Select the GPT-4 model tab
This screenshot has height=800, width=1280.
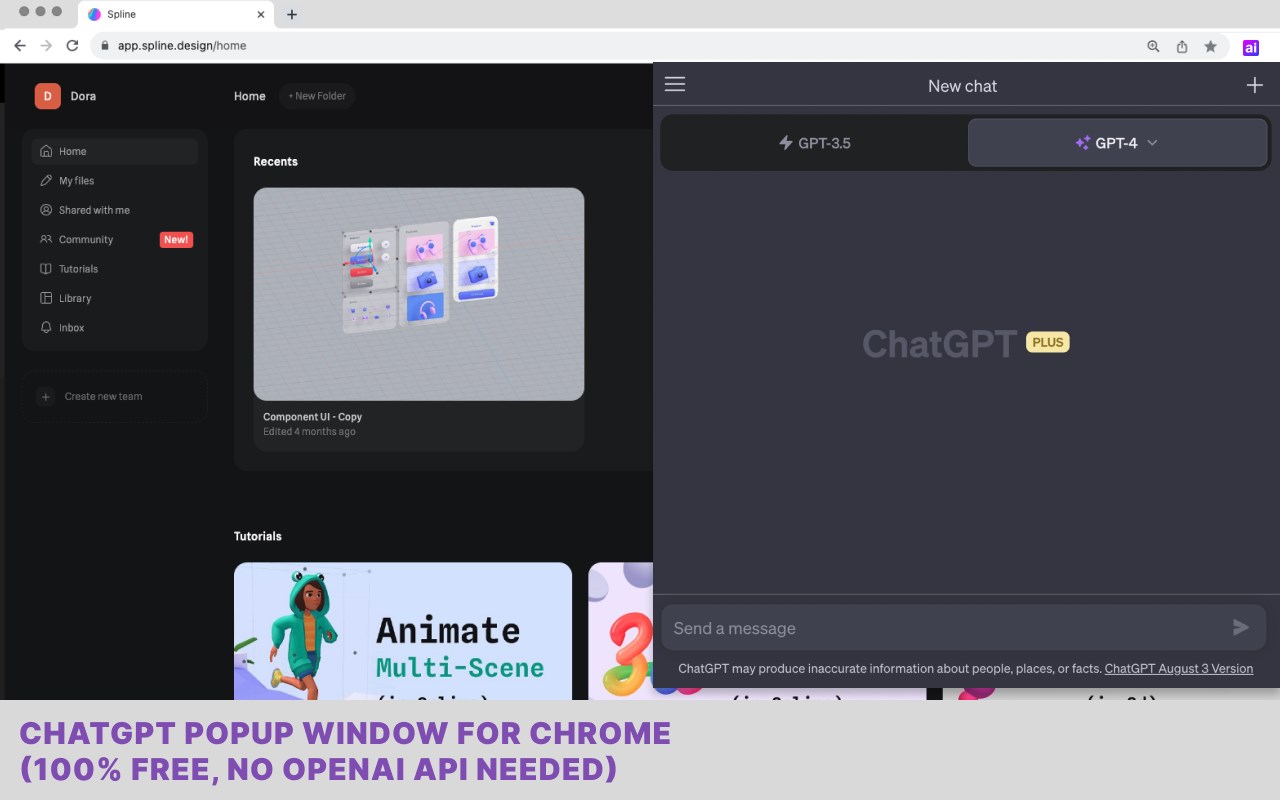click(1117, 142)
